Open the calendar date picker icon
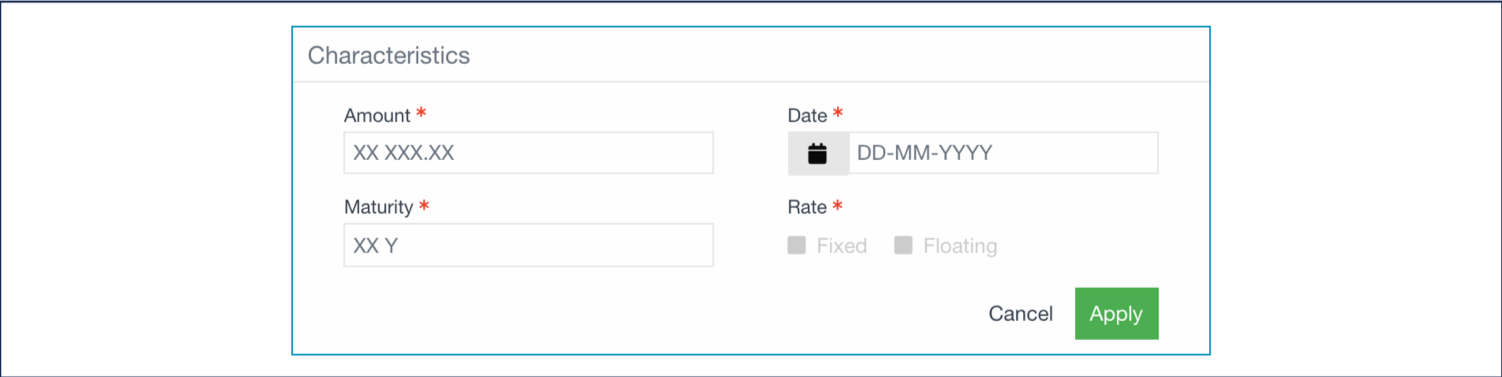 (818, 153)
